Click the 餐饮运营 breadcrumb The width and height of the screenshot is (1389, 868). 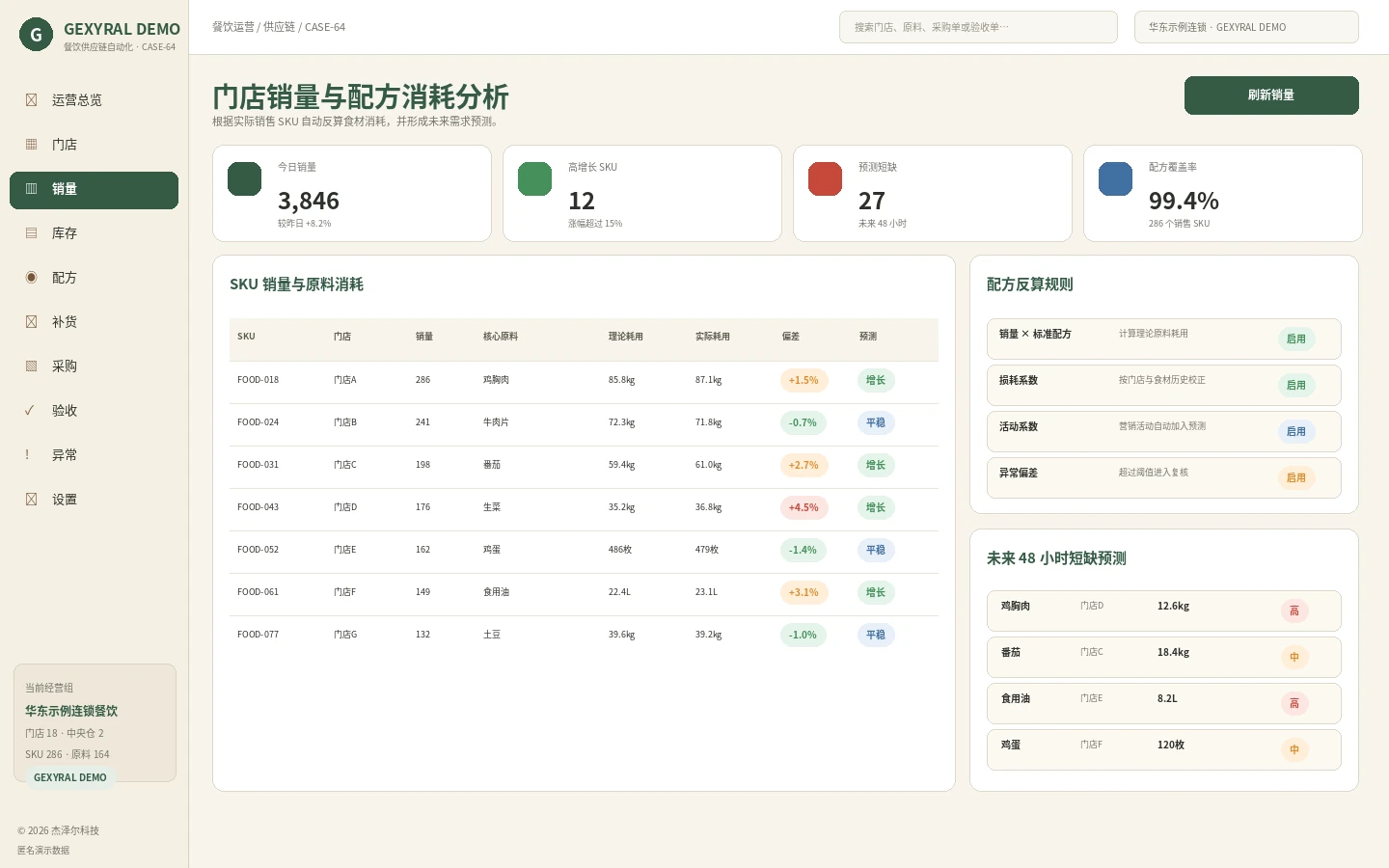[233, 27]
